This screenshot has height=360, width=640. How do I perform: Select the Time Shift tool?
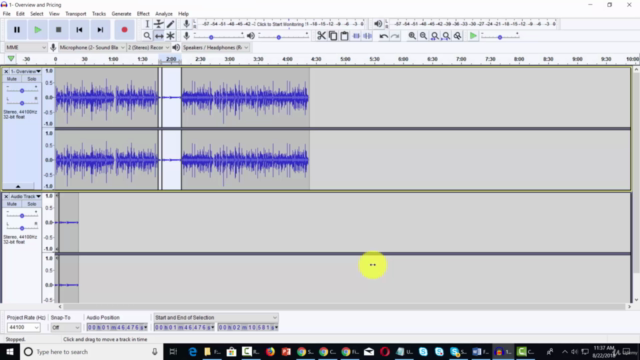(x=159, y=36)
